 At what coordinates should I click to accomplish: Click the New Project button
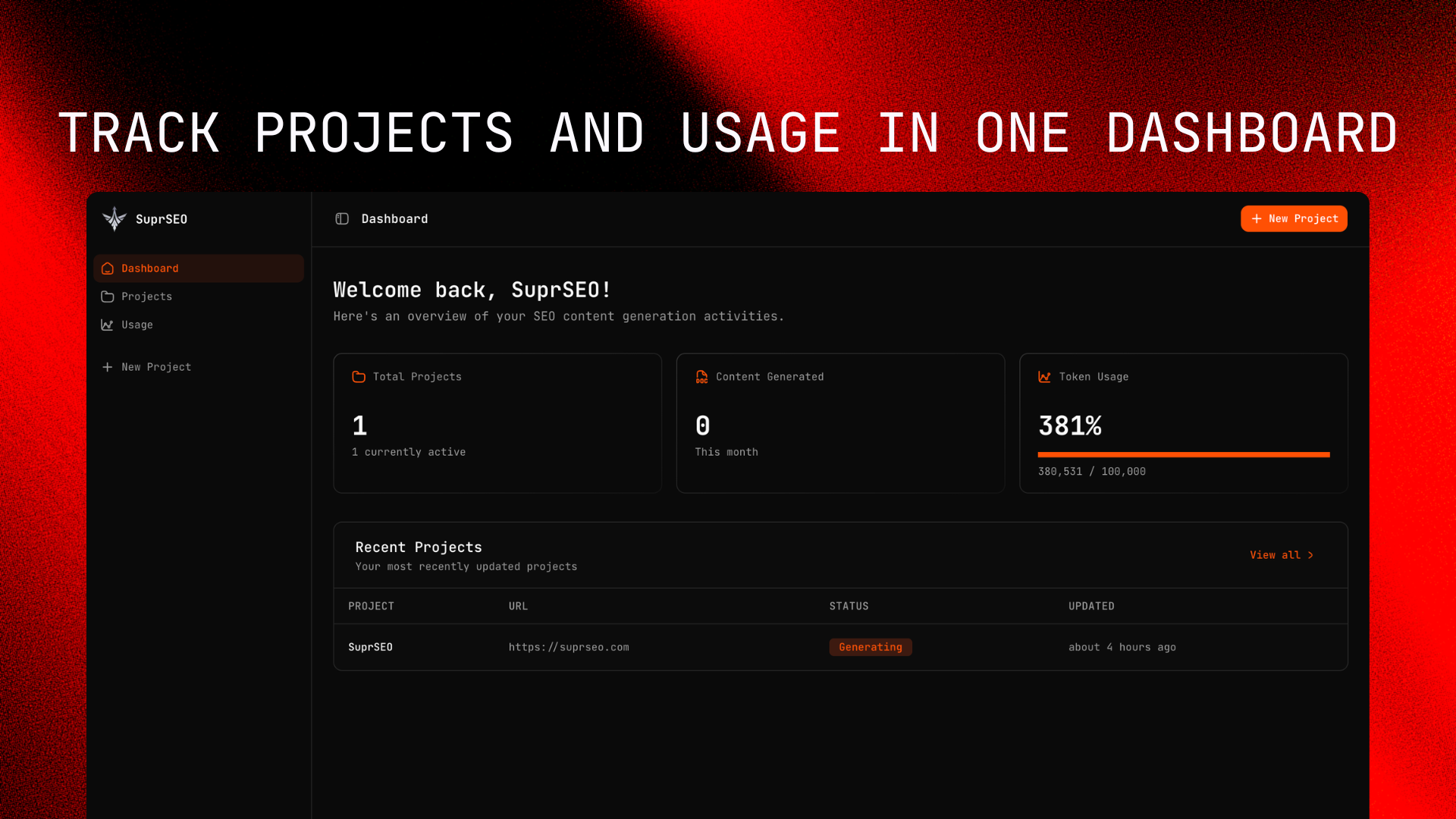pos(1294,218)
